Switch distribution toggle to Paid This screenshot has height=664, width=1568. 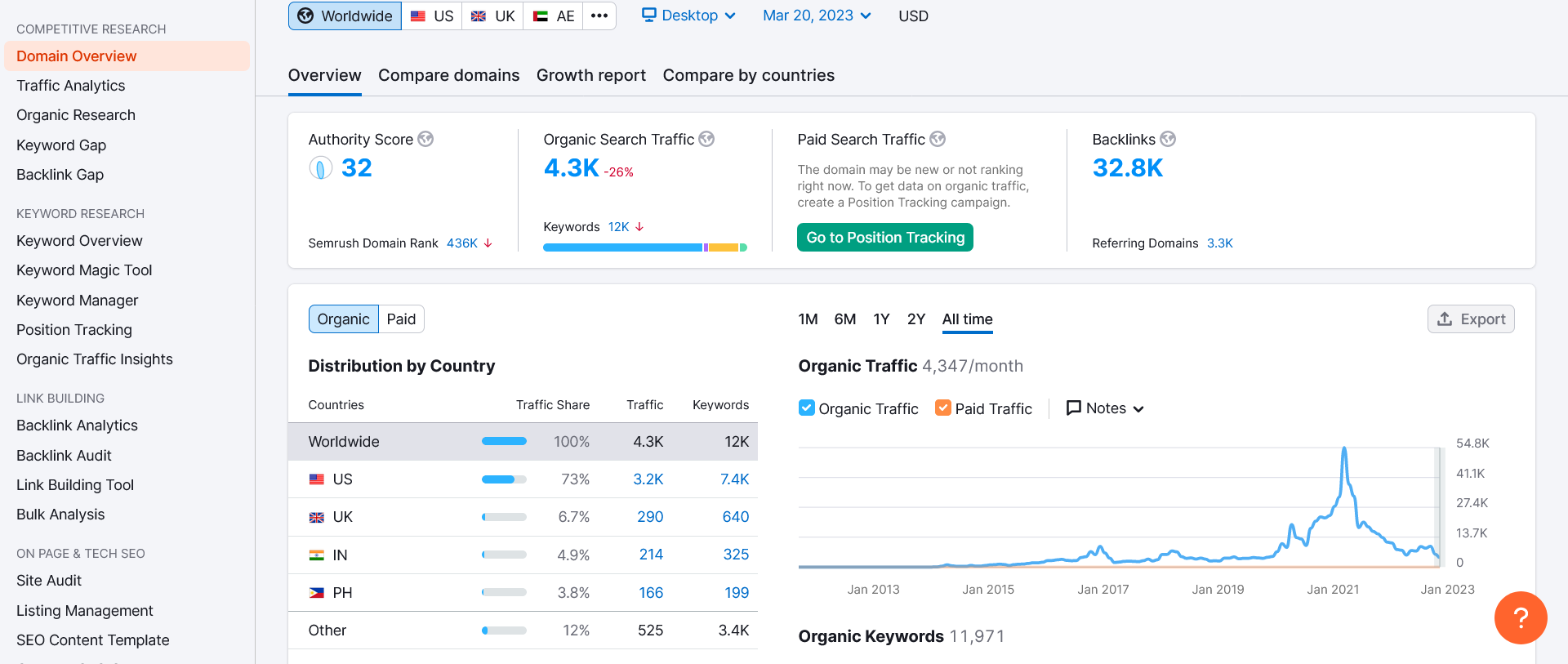click(401, 319)
